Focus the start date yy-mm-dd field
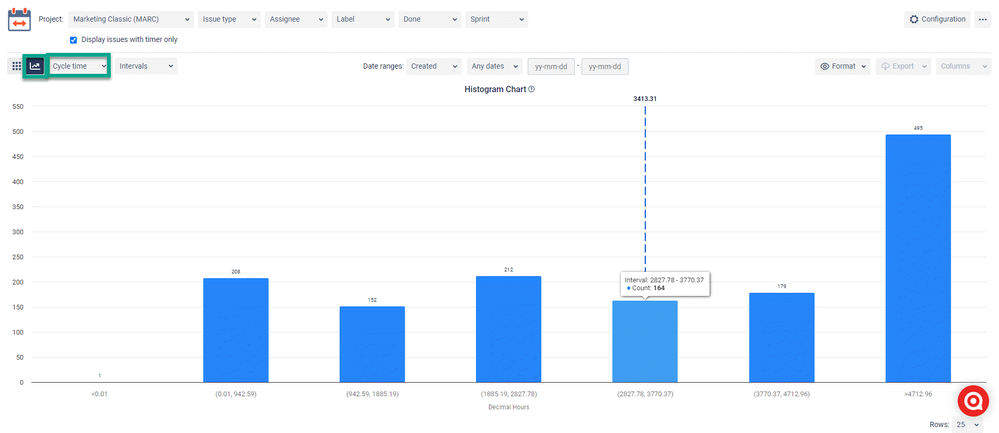Screen dimensions: 999x433 click(x=551, y=66)
